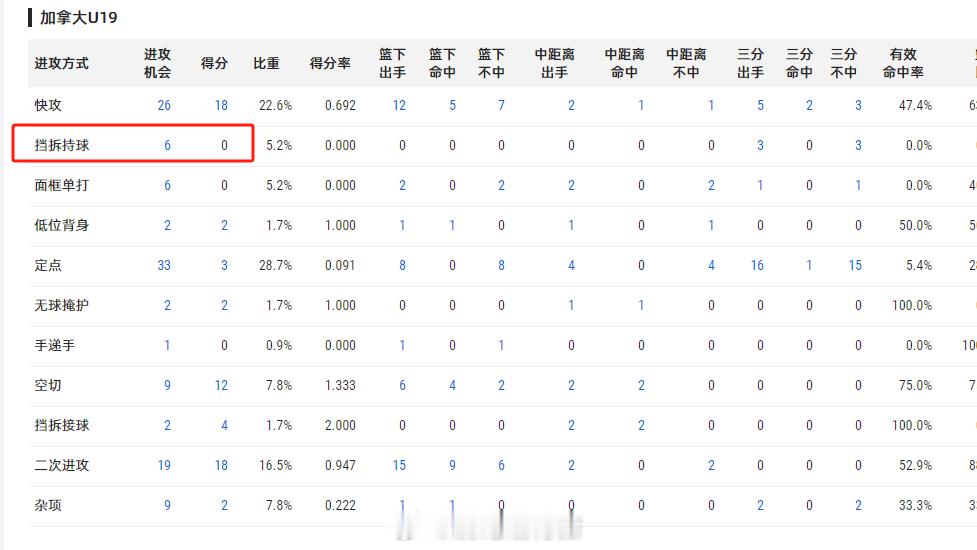Click the 快攻 篮下不中 value 7
Screen dimensions: 977x550
[501, 105]
